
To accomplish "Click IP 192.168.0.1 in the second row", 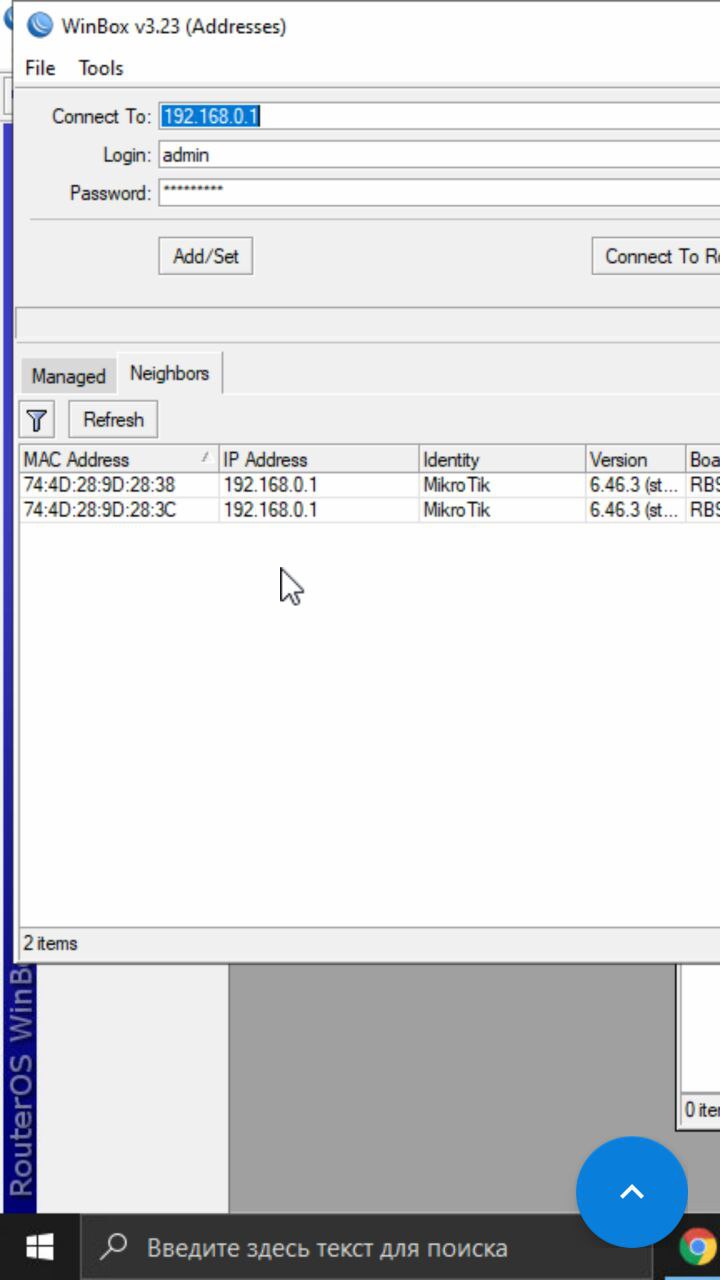I will click(x=270, y=509).
